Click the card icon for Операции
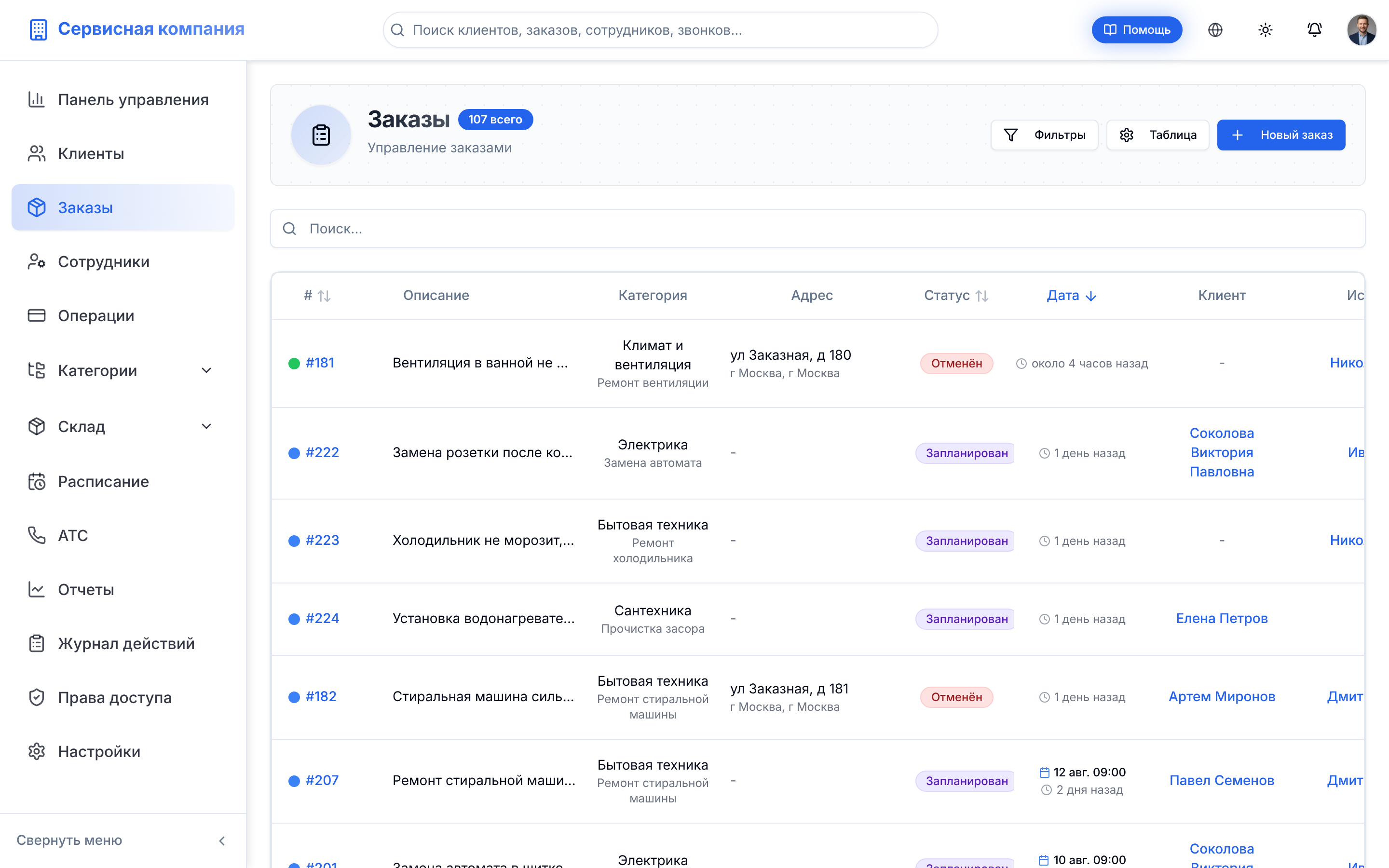 [37, 315]
